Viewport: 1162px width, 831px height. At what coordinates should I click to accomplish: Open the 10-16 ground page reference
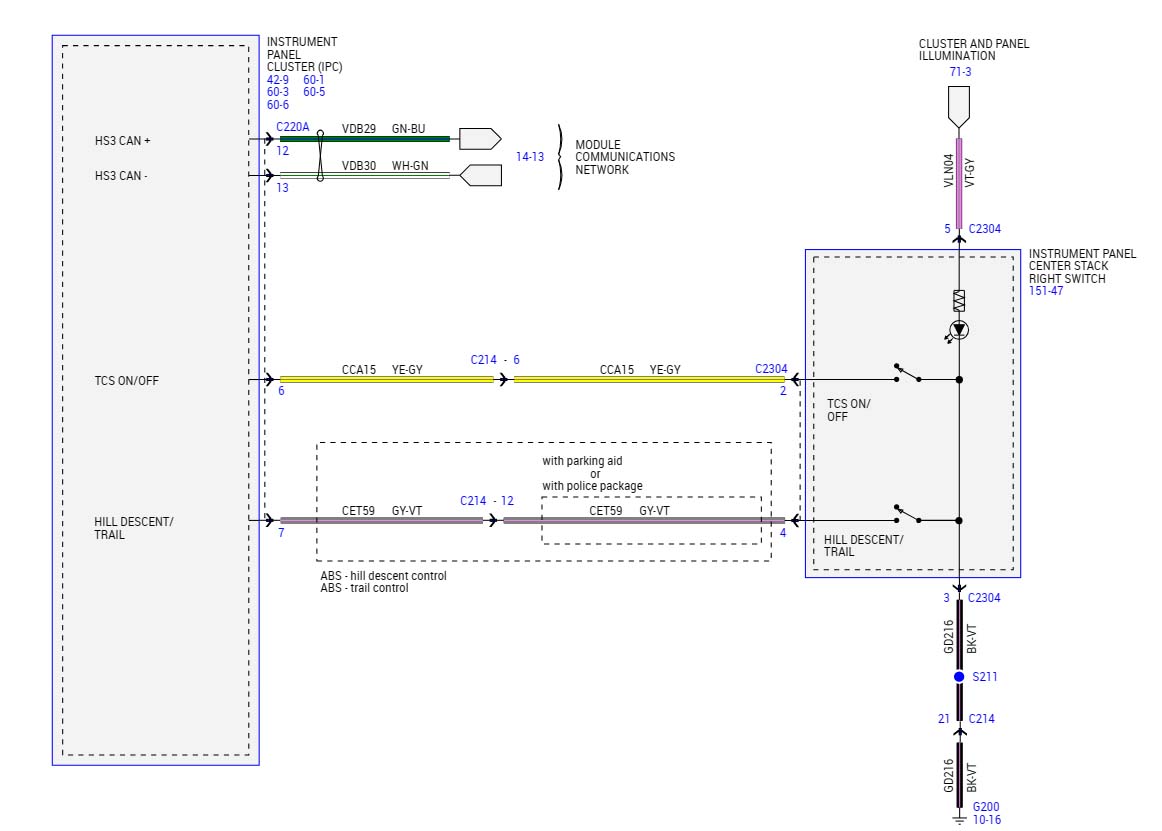986,820
